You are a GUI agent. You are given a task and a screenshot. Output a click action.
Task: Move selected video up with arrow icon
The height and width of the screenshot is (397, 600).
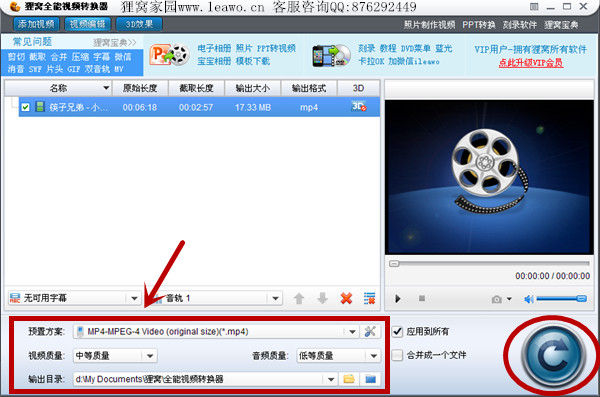pyautogui.click(x=299, y=298)
